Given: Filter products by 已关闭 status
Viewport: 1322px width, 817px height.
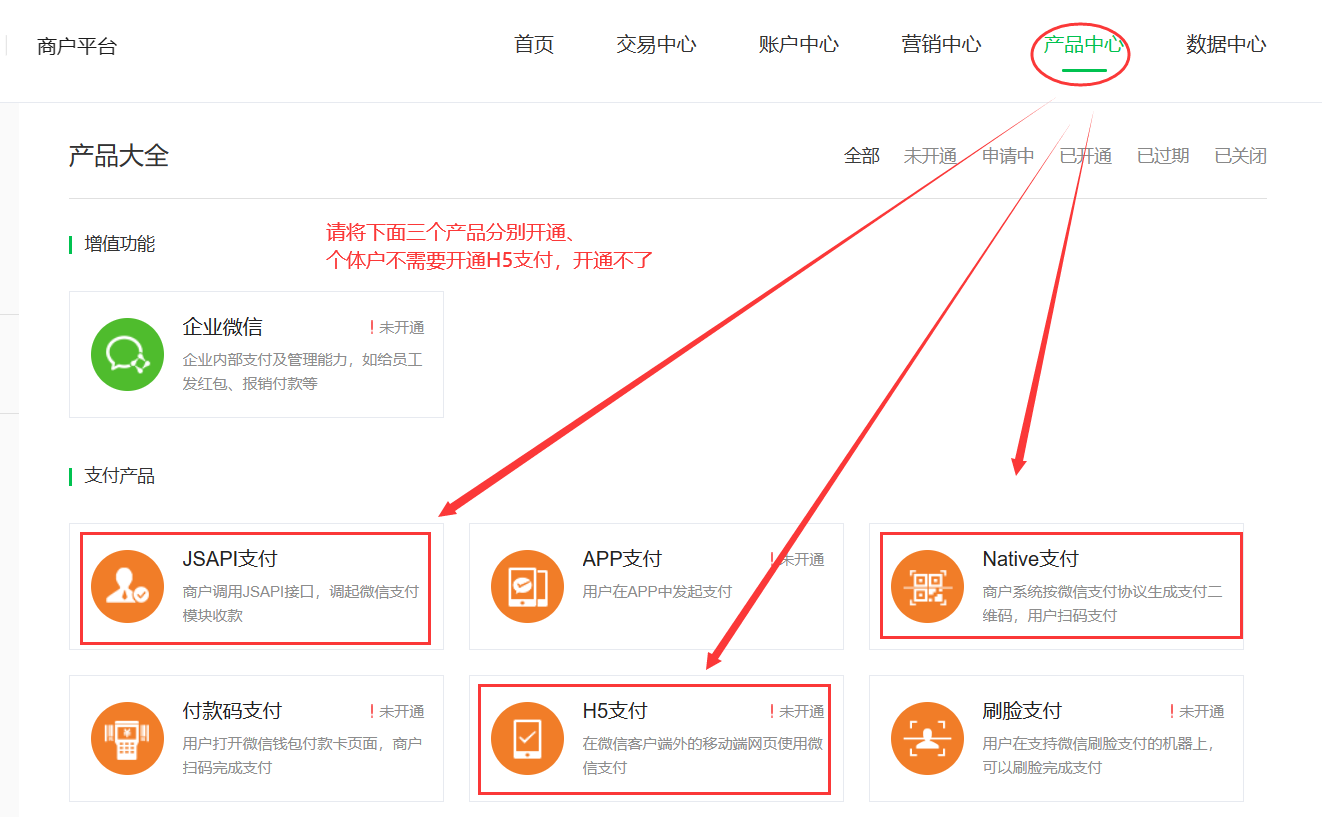Looking at the screenshot, I should [x=1240, y=156].
